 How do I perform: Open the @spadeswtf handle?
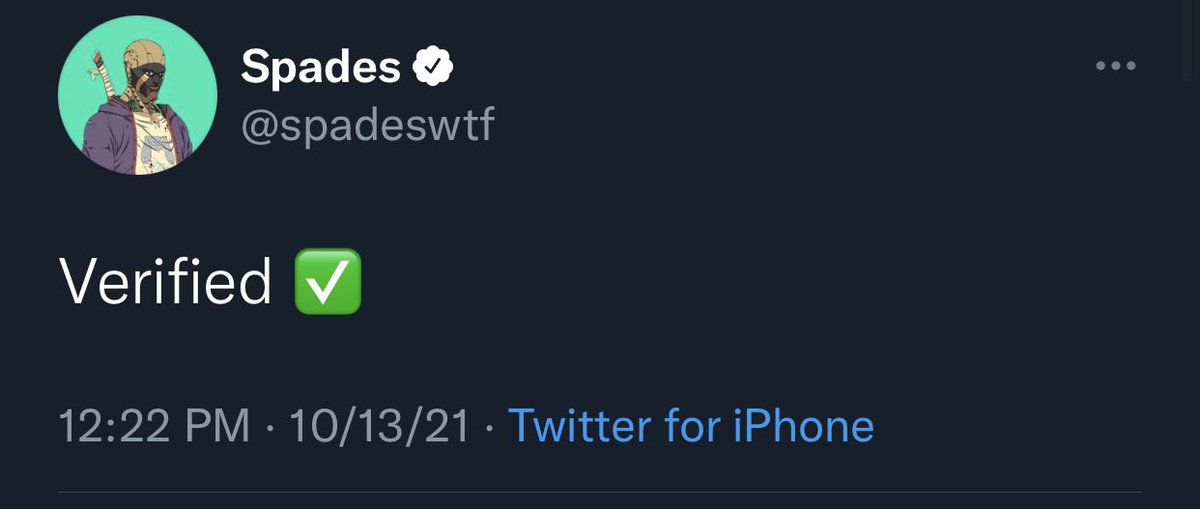[x=367, y=125]
